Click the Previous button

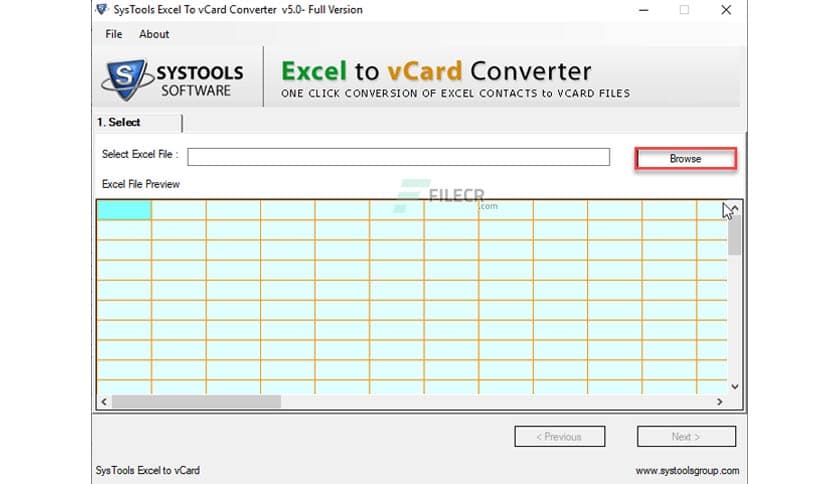(560, 437)
